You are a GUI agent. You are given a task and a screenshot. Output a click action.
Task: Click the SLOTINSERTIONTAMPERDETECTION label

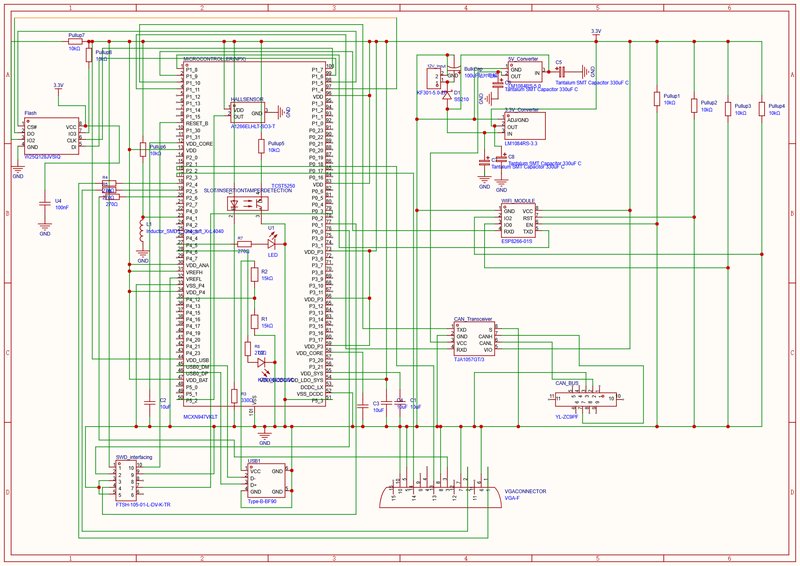[x=248, y=190]
